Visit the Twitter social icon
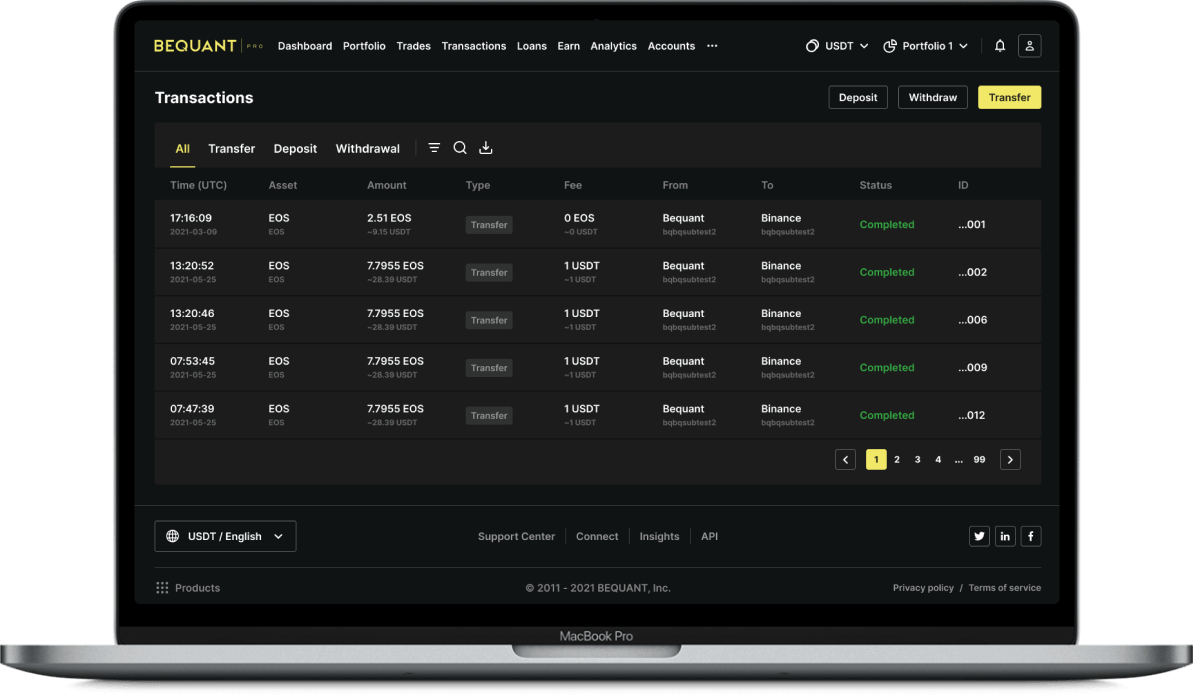The width and height of the screenshot is (1194, 696). (979, 537)
